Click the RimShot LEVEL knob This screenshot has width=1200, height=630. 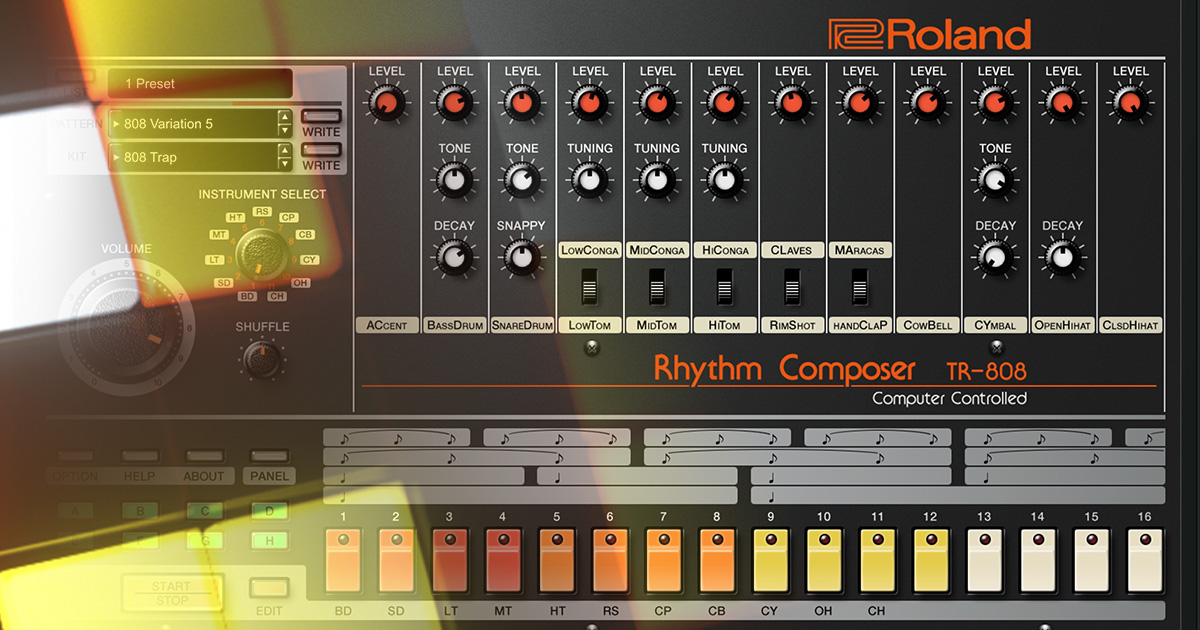point(792,102)
